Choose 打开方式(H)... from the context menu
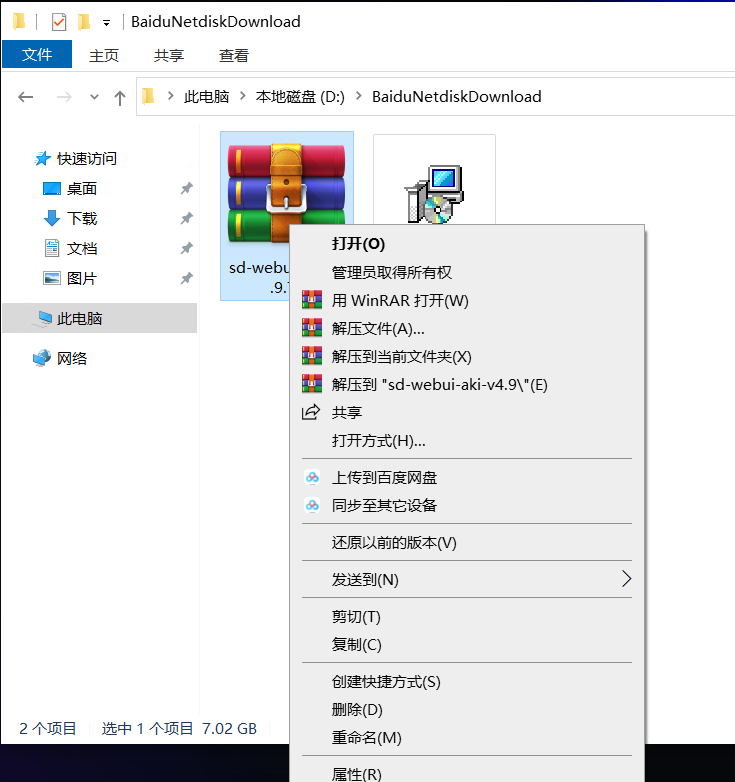Viewport: 735px width, 782px height. point(467,440)
